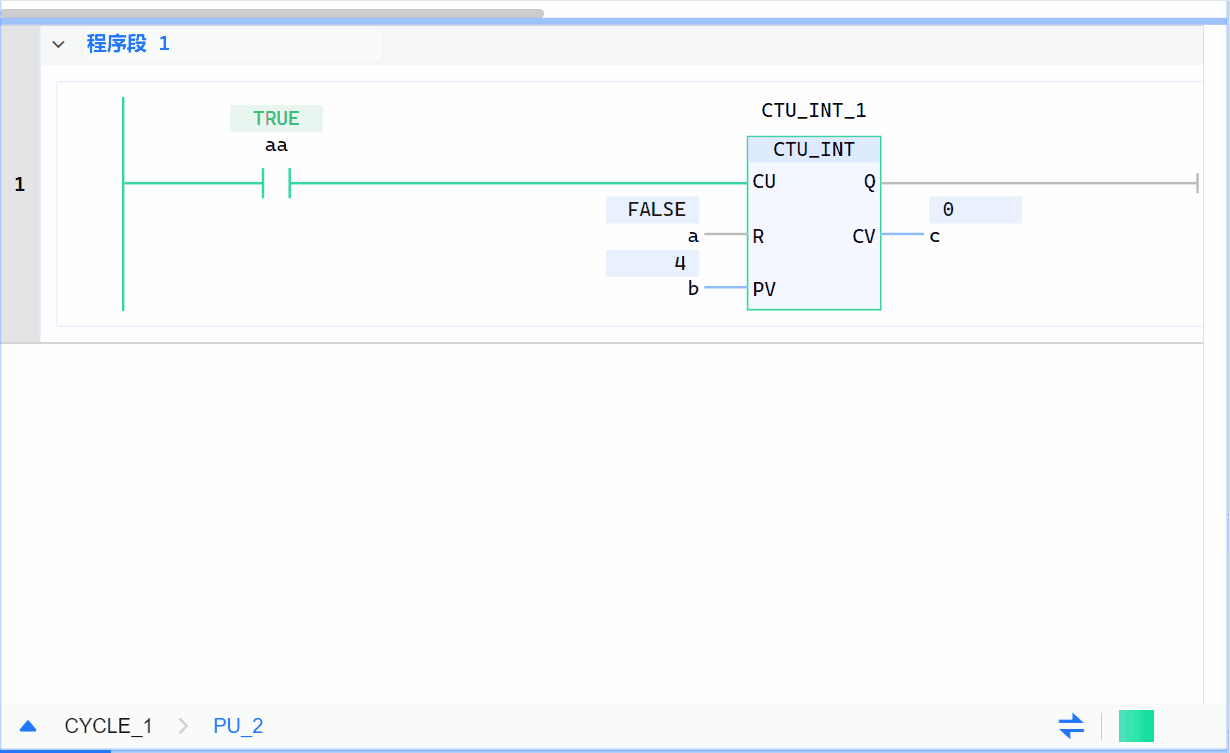Click the TRUE value tag above aa
The image size is (1230, 753).
(276, 118)
